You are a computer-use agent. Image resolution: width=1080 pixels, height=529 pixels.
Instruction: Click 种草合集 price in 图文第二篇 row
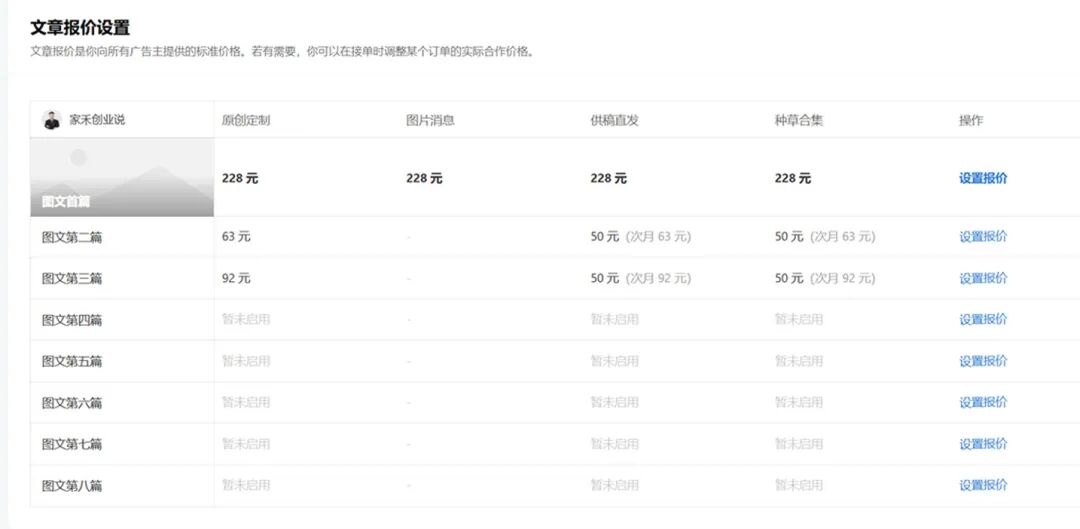pos(825,236)
